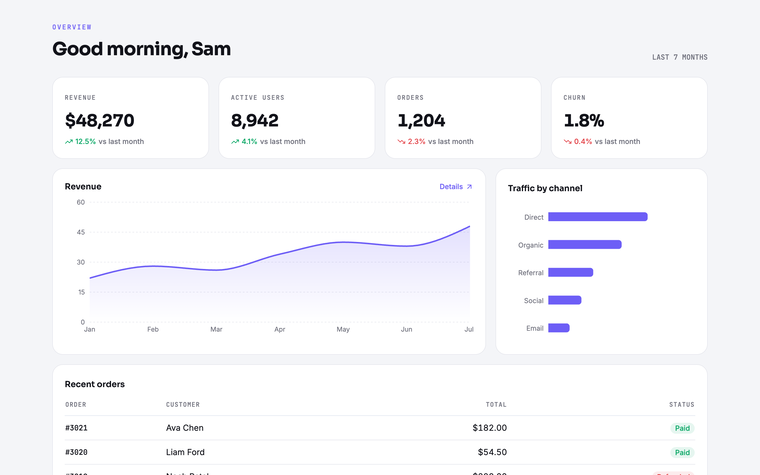Click the Organic channel label
The width and height of the screenshot is (760, 475).
(x=531, y=245)
